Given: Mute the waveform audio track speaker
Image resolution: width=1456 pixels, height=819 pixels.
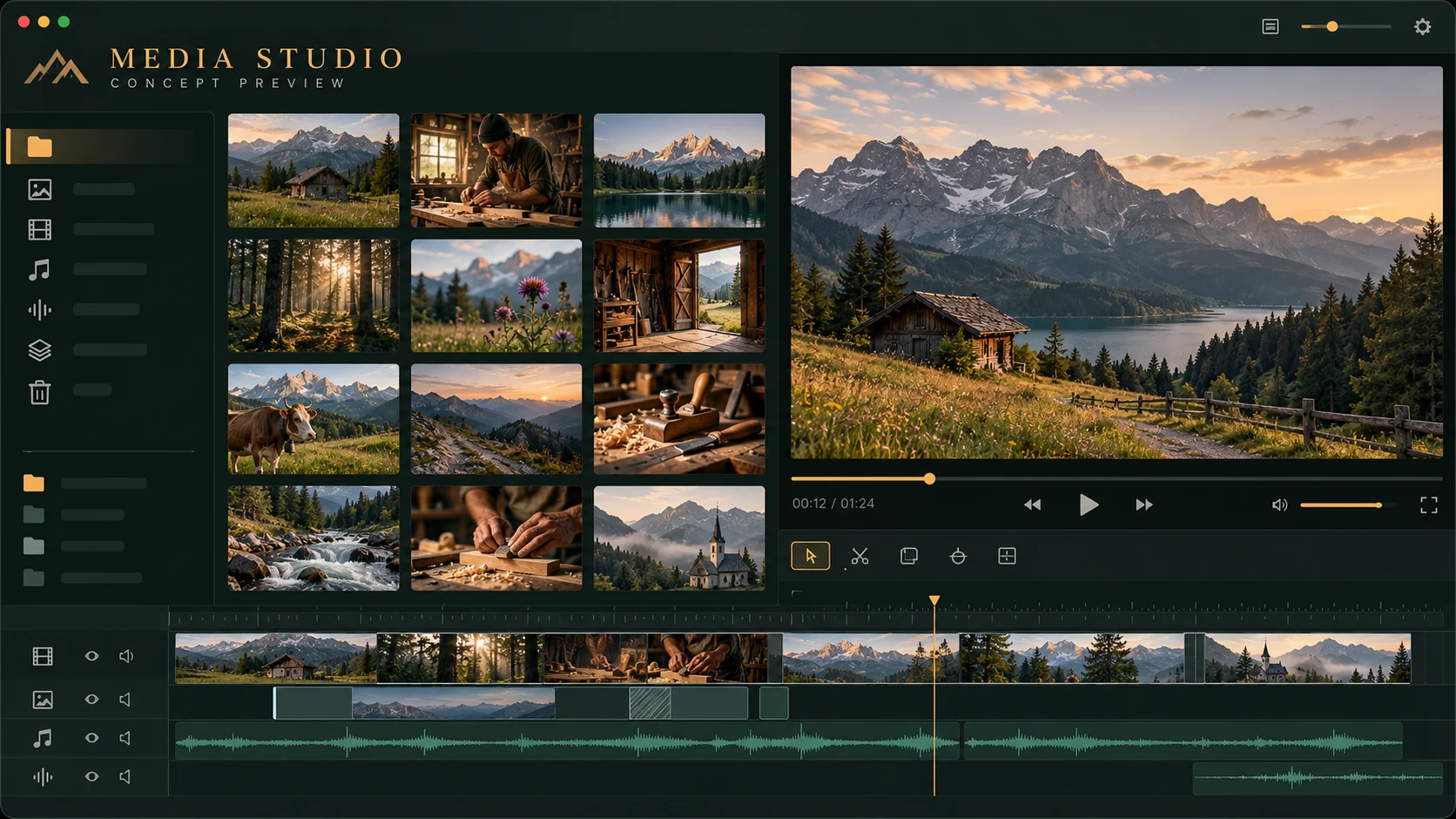Looking at the screenshot, I should [125, 776].
